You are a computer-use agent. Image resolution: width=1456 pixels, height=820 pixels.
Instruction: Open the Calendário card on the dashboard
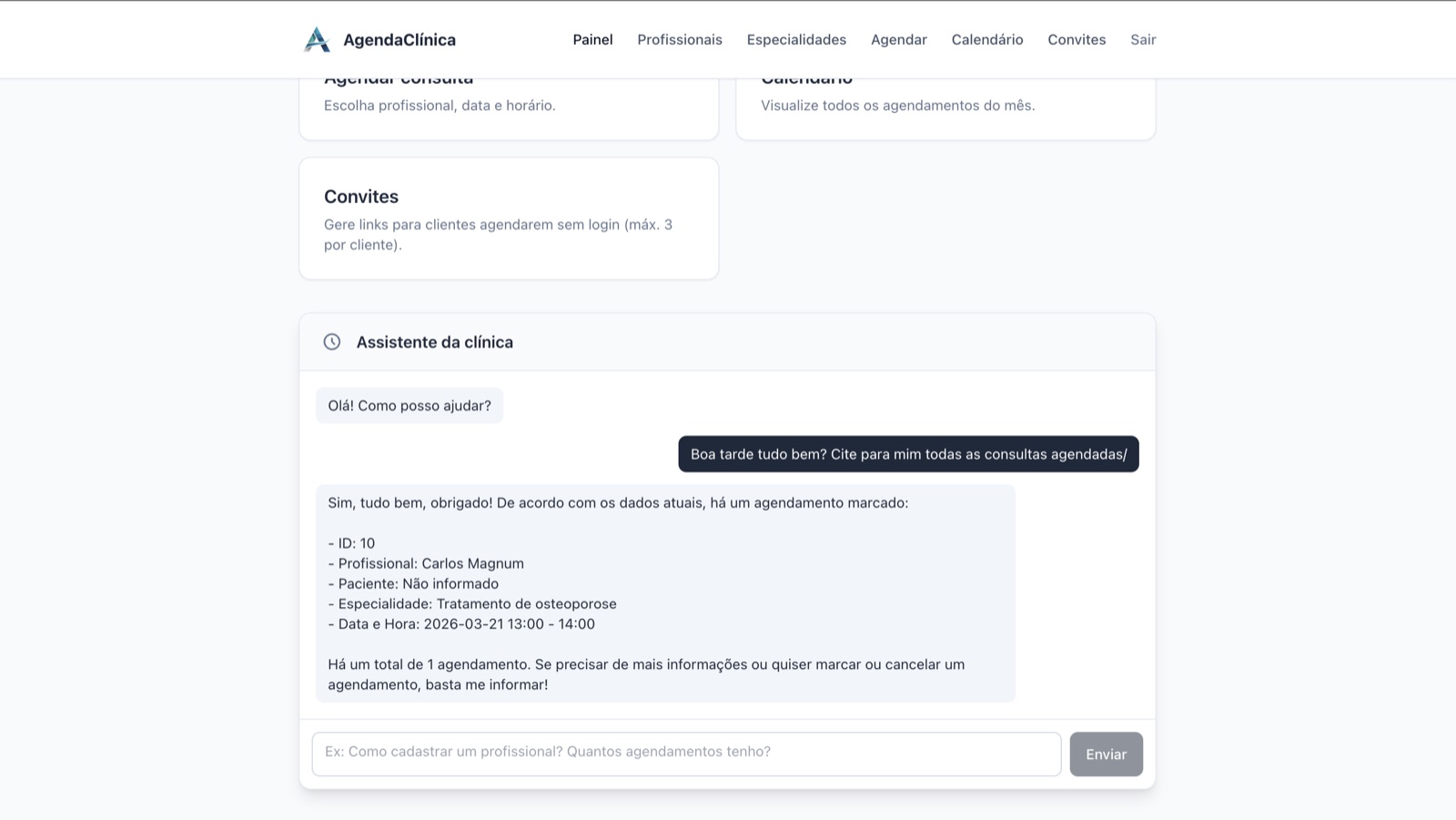(945, 108)
